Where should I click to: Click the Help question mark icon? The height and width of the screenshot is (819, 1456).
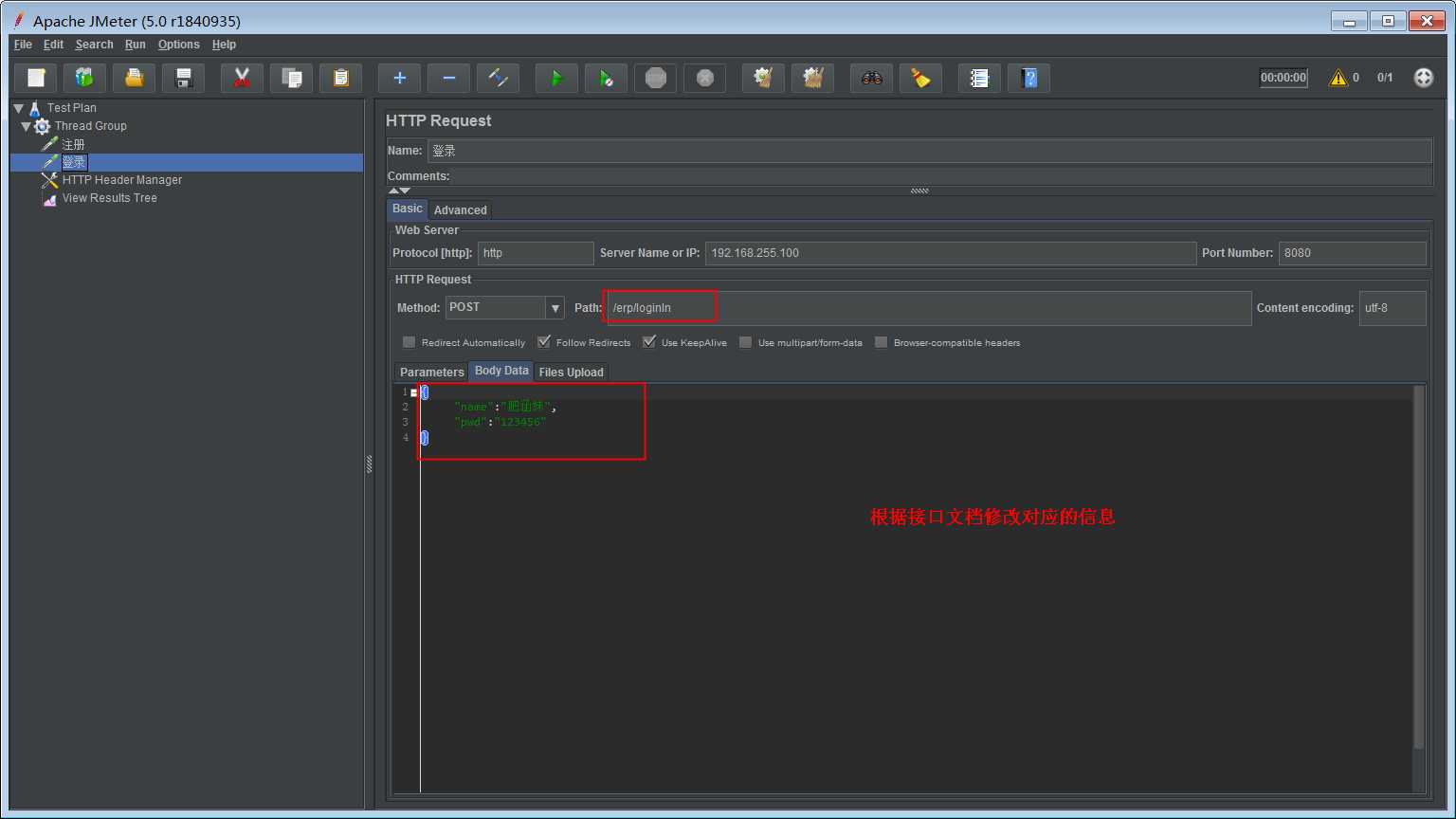[1029, 78]
